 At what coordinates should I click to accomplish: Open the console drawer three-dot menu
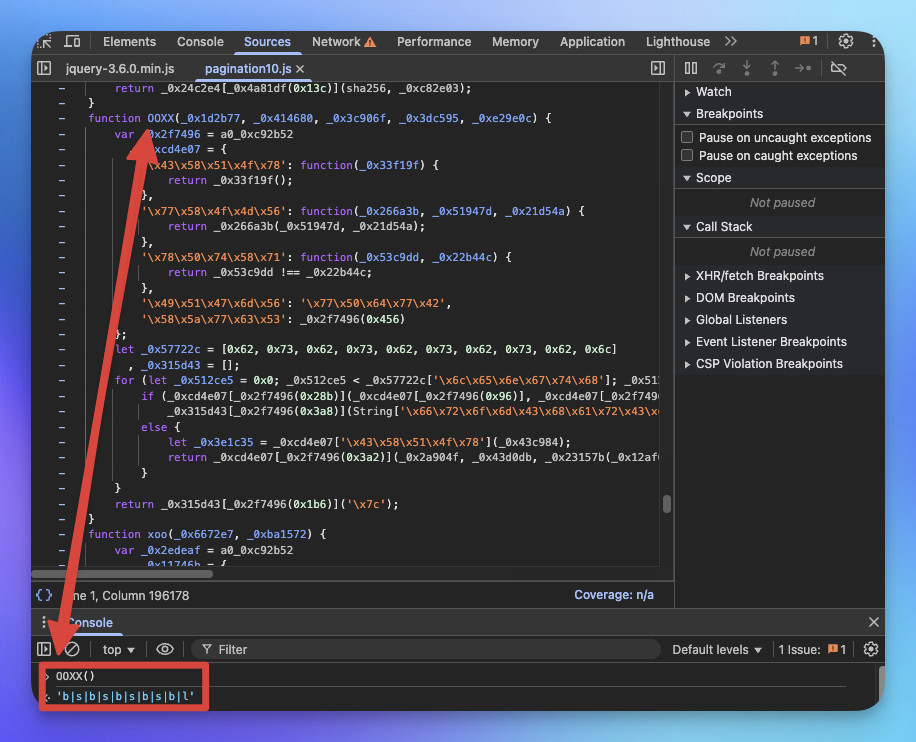coord(44,622)
